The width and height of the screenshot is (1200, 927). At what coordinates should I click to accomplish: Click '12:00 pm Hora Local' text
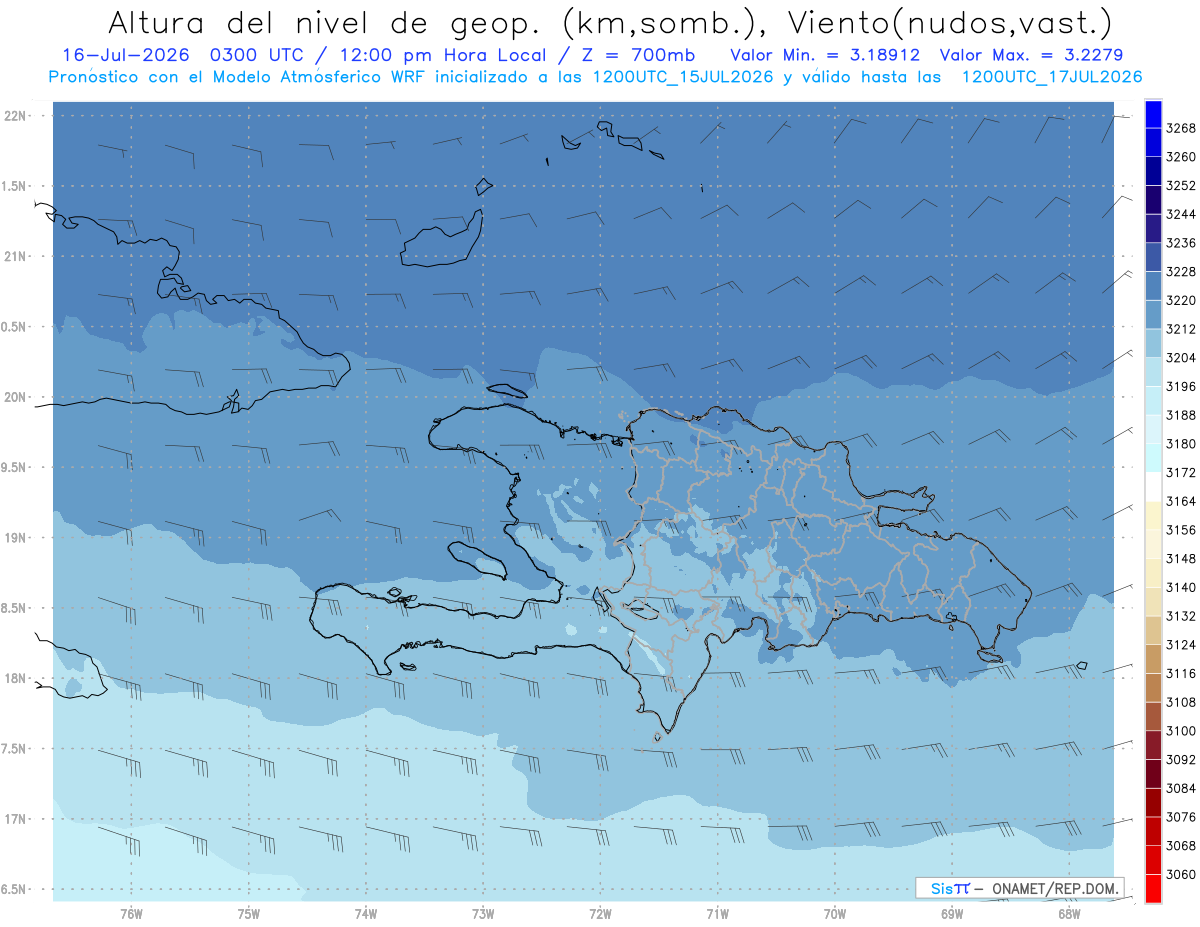tap(441, 56)
